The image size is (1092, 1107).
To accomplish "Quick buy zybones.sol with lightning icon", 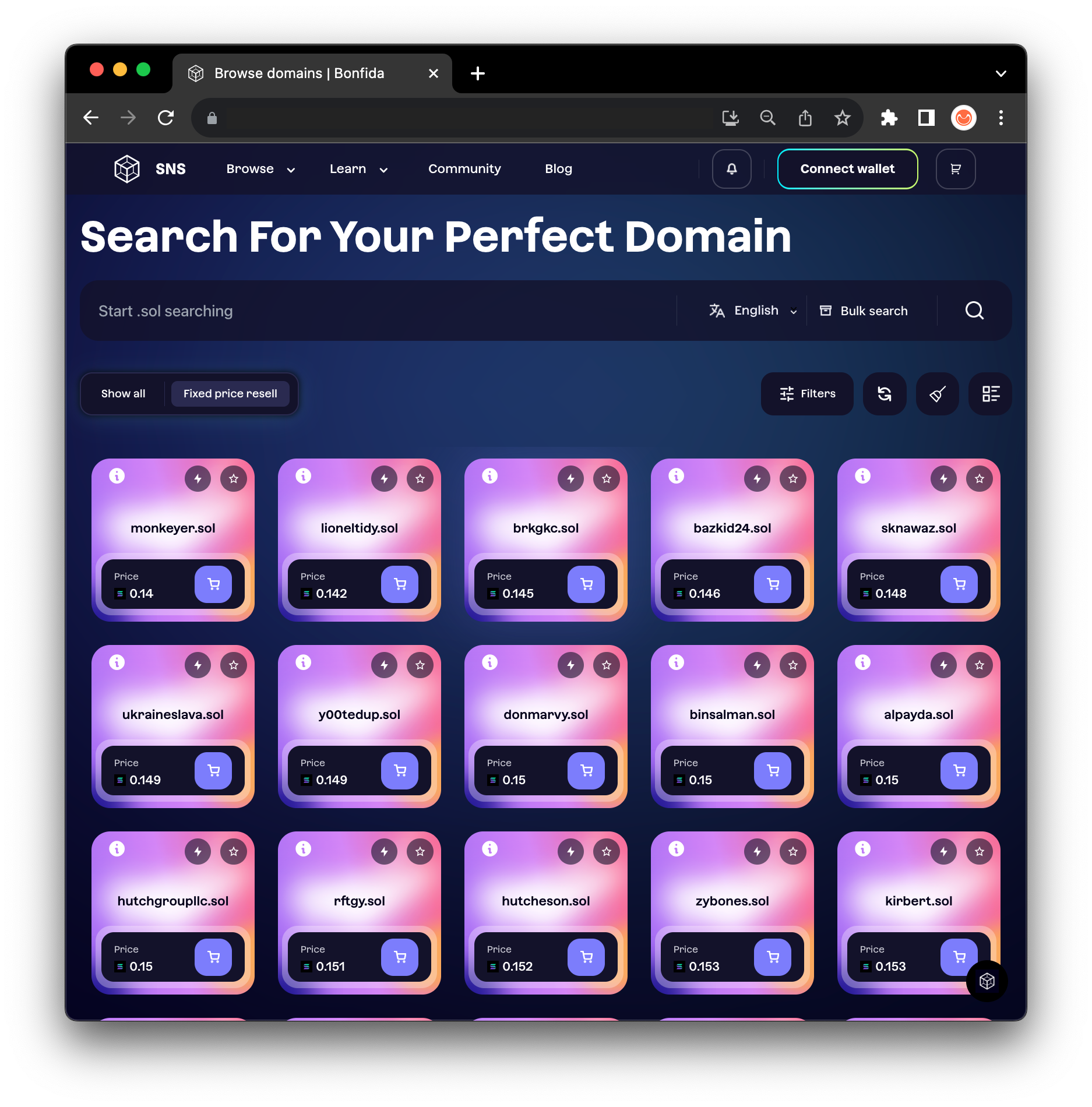I will click(757, 852).
